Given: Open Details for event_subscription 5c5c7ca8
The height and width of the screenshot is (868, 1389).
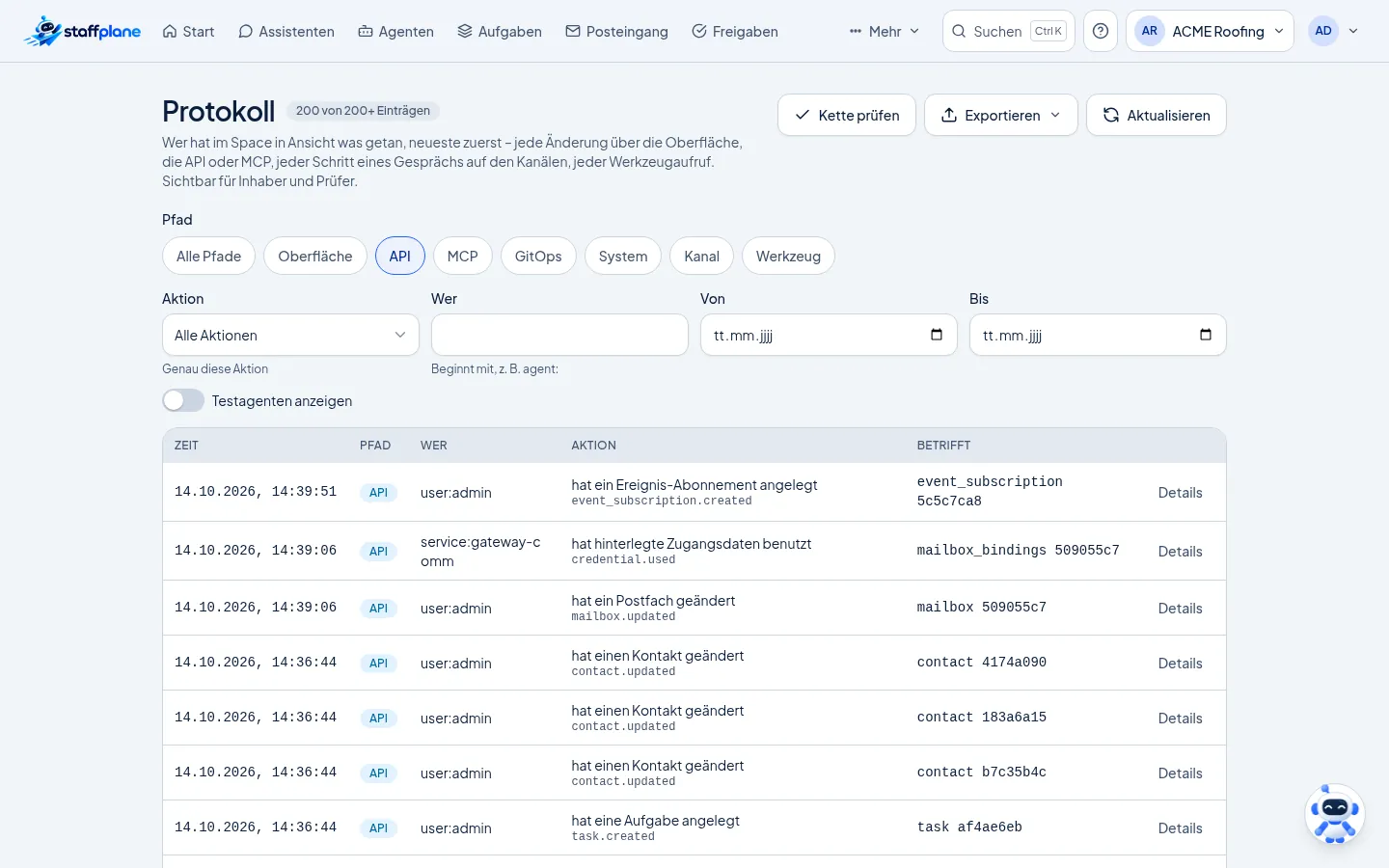Looking at the screenshot, I should tap(1180, 492).
